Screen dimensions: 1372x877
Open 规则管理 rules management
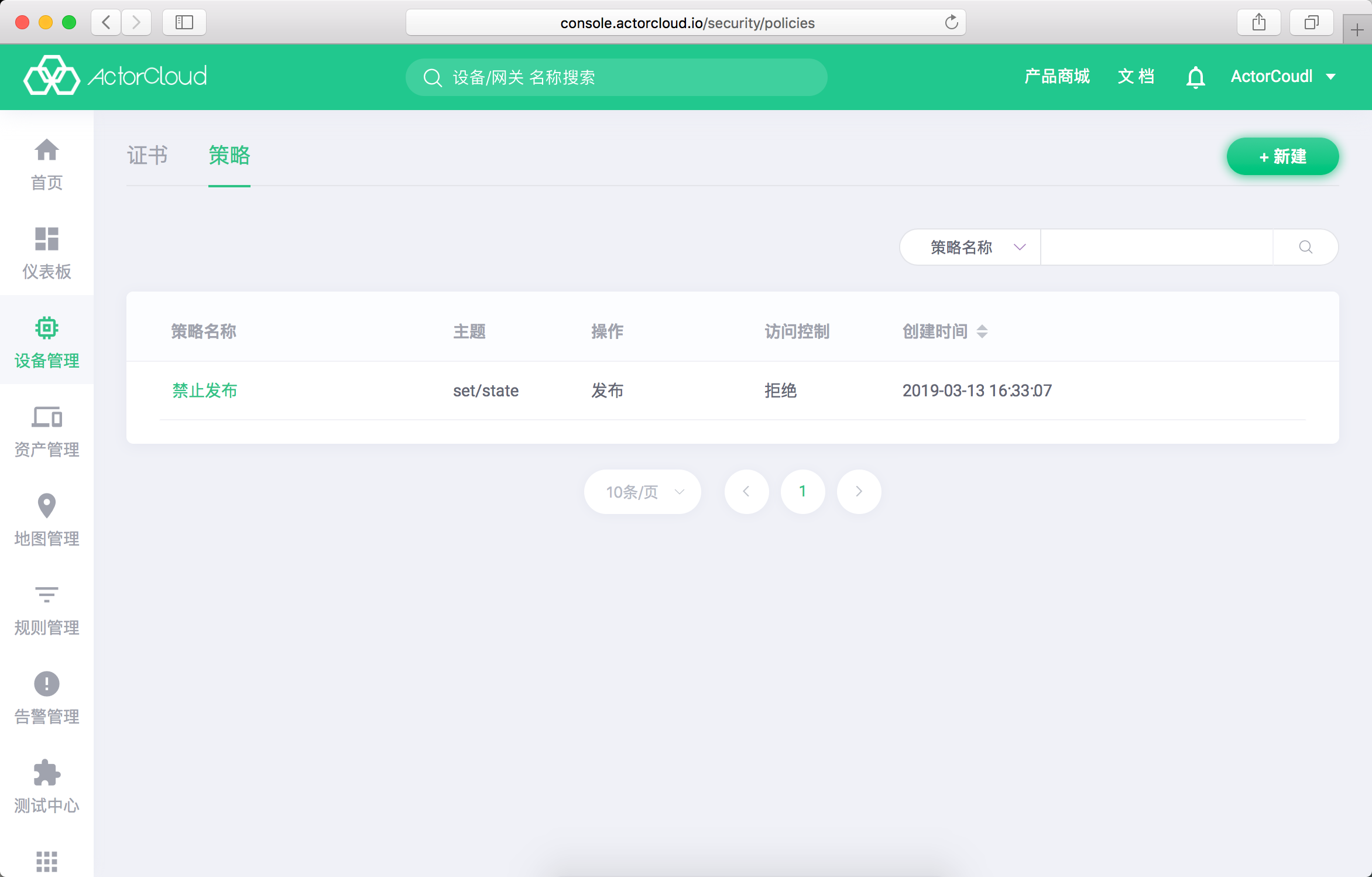coord(47,609)
